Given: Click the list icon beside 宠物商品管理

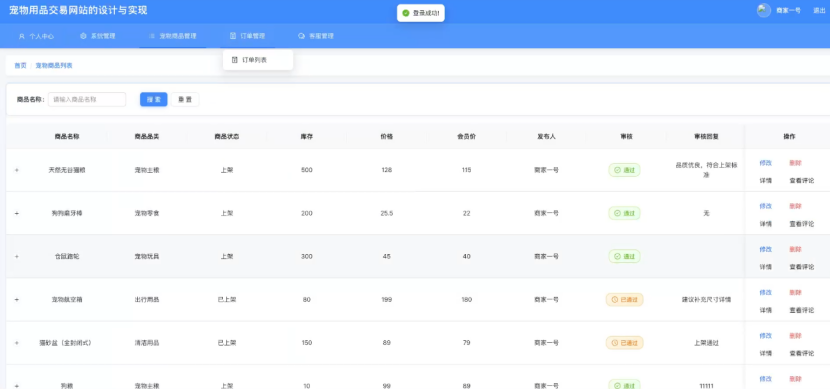Looking at the screenshot, I should (x=152, y=36).
